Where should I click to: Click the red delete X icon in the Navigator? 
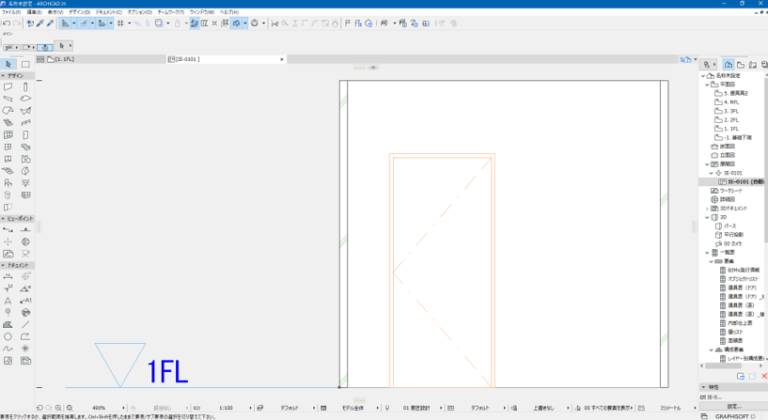pyautogui.click(x=764, y=376)
